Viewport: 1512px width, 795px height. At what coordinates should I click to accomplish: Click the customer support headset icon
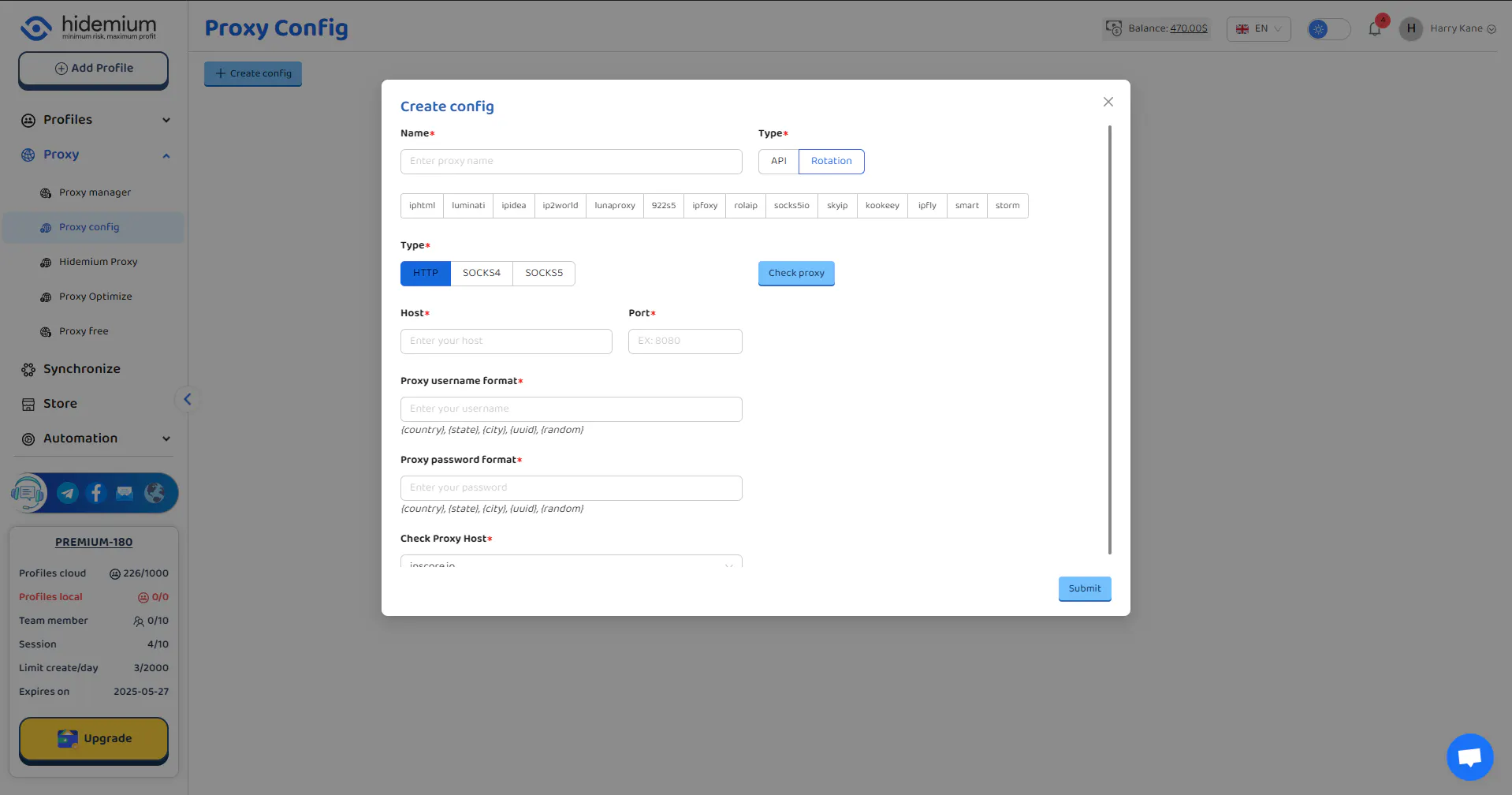pos(28,493)
